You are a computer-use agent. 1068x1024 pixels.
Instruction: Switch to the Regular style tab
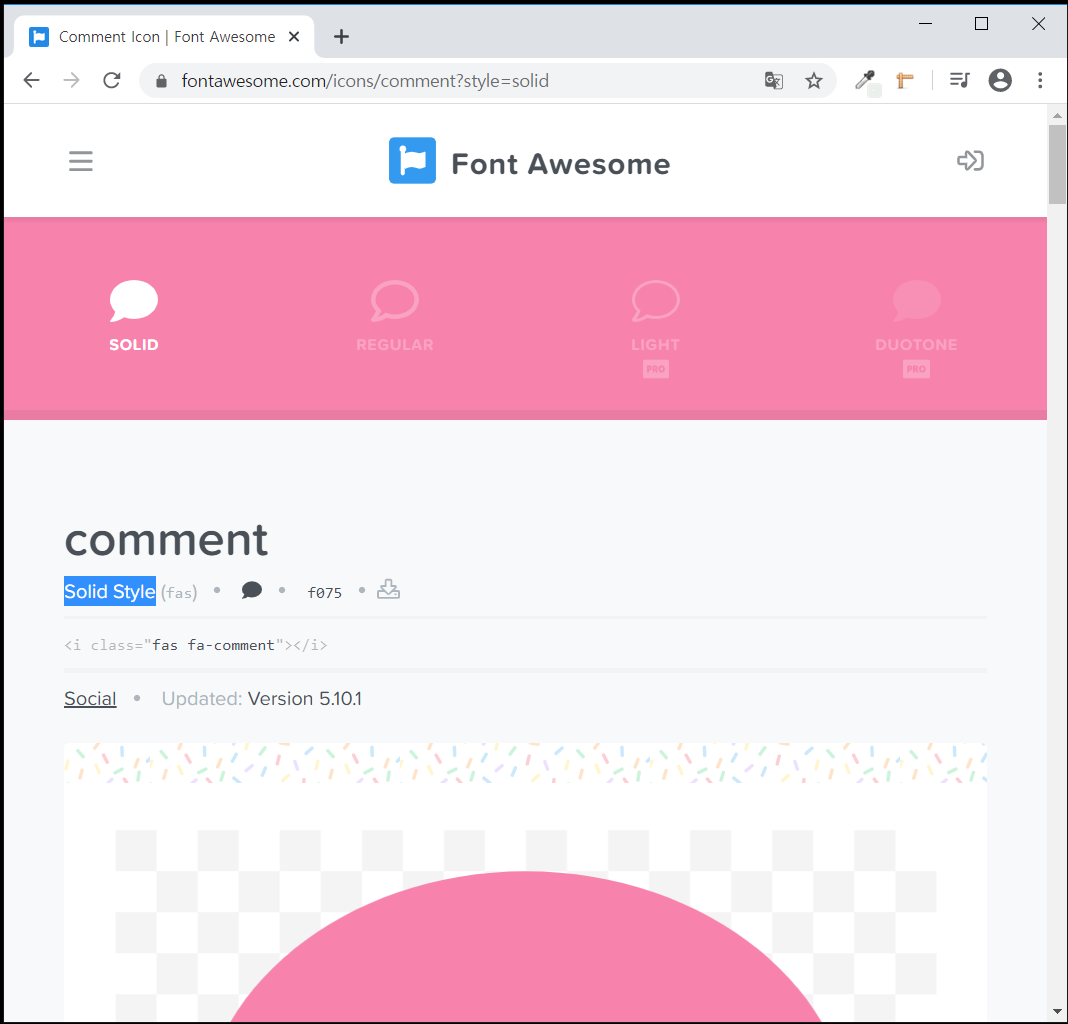(x=394, y=315)
